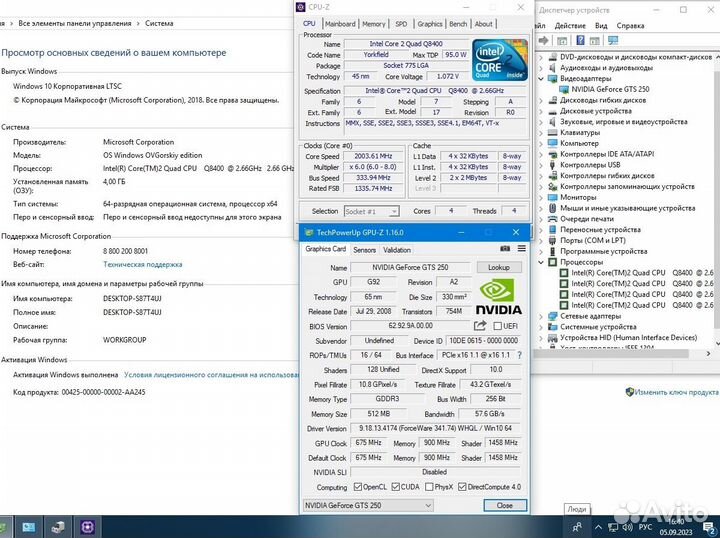The width and height of the screenshot is (720, 538).
Task: Click the People icon in taskbar
Action: click(x=577, y=527)
